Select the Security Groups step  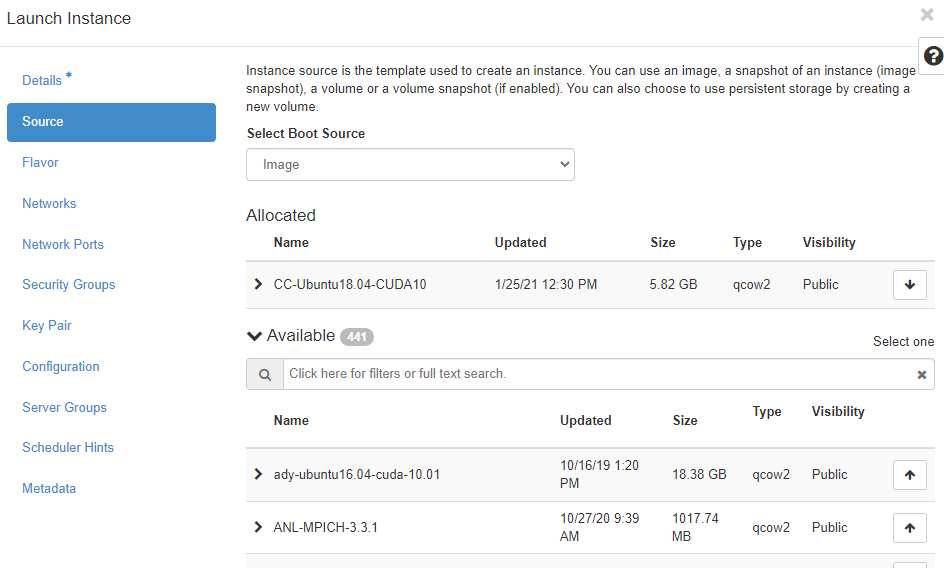click(x=68, y=285)
